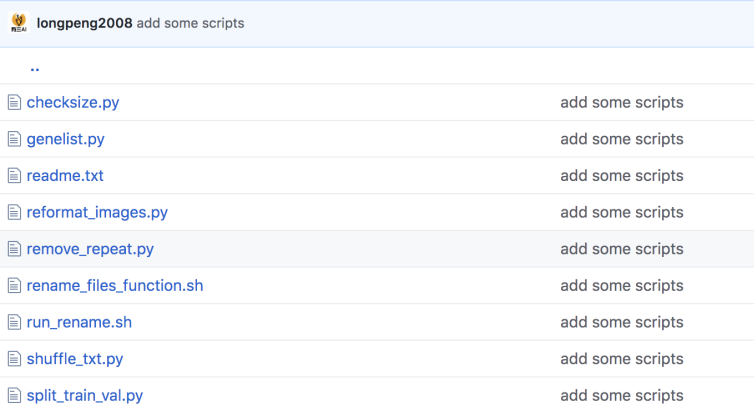Click the file icon beside run_rename.sh

14,322
